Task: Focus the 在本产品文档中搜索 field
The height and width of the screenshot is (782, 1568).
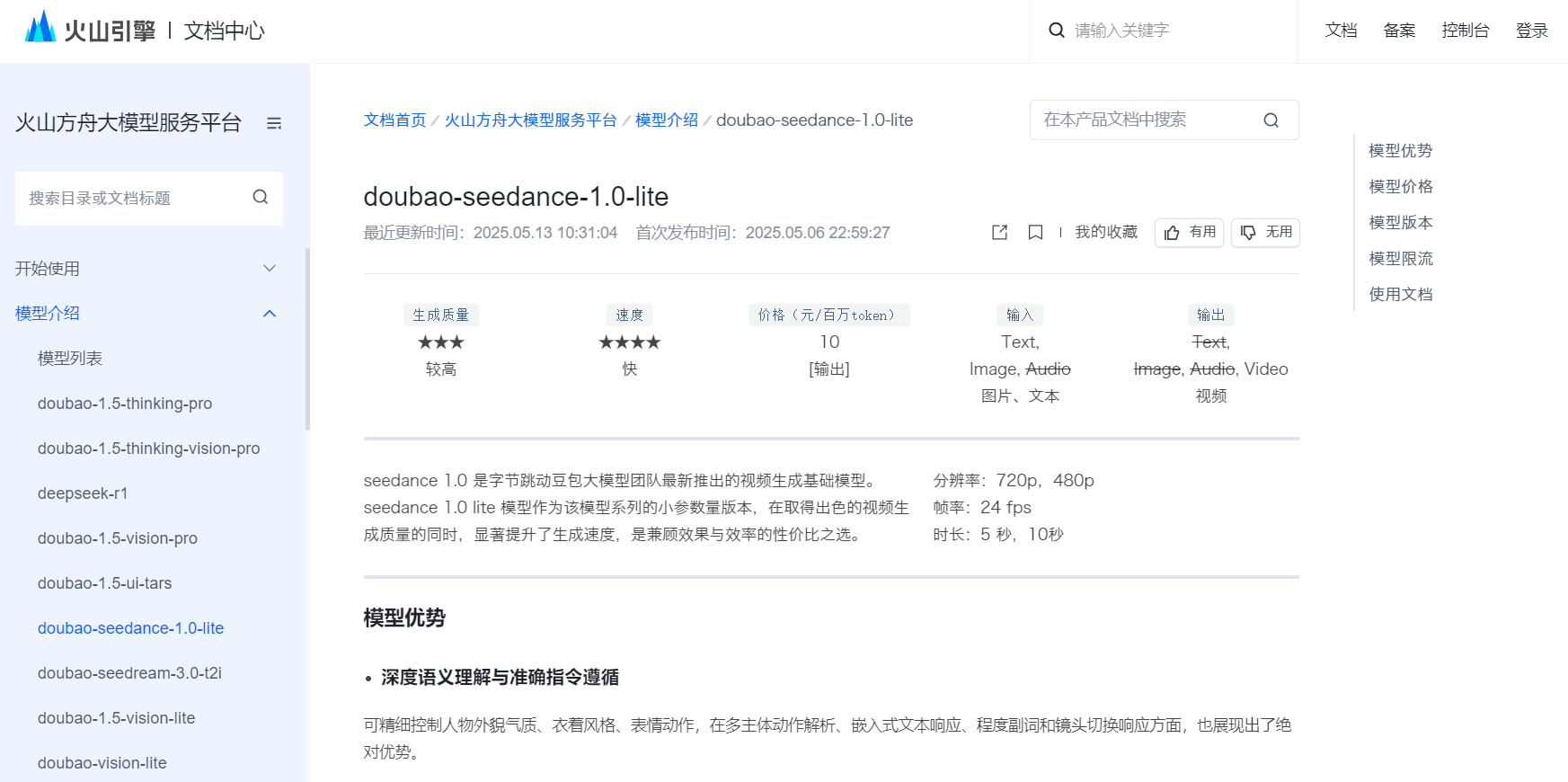Action: coord(1164,120)
